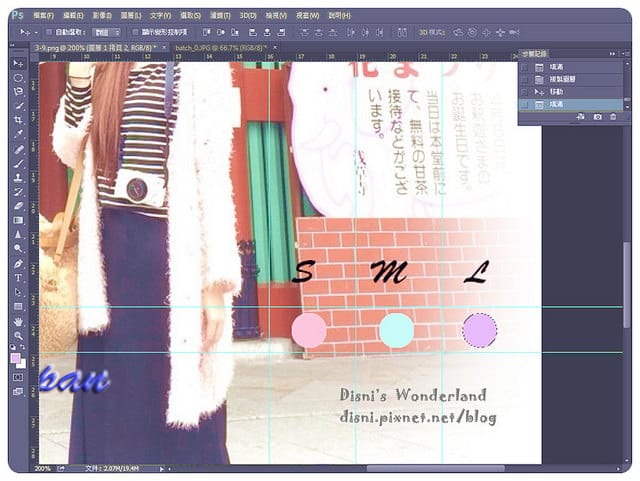640x481 pixels.
Task: Click the 3D roll mode icon
Action: point(472,32)
